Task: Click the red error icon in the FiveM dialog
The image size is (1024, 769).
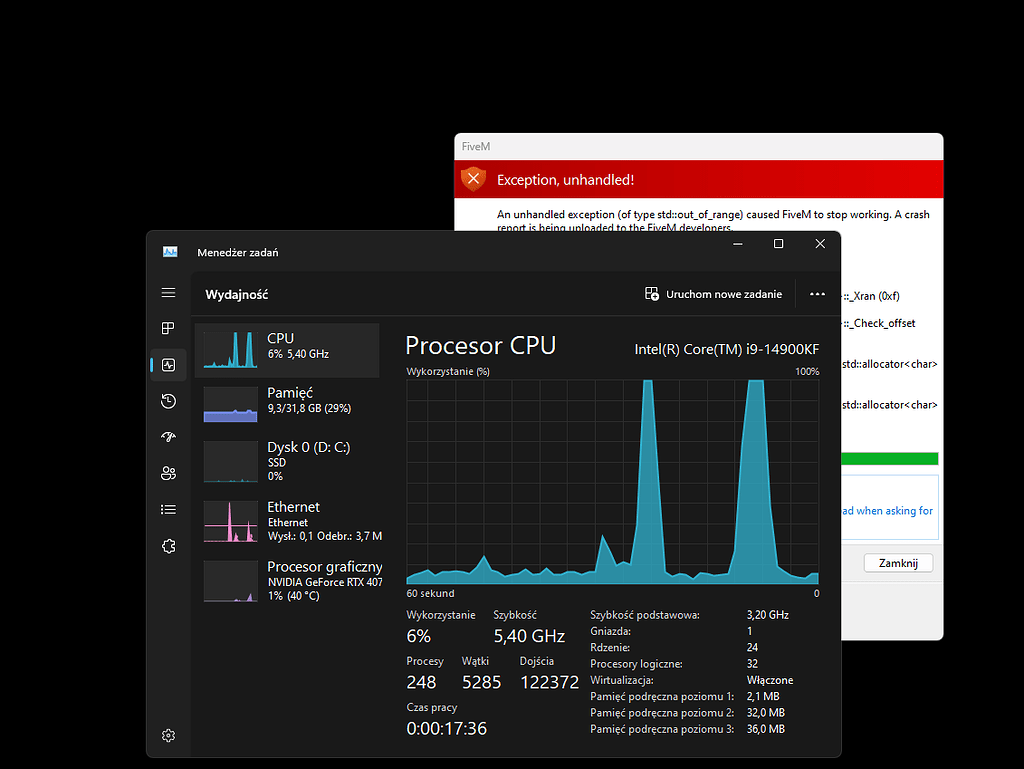Action: tap(472, 179)
